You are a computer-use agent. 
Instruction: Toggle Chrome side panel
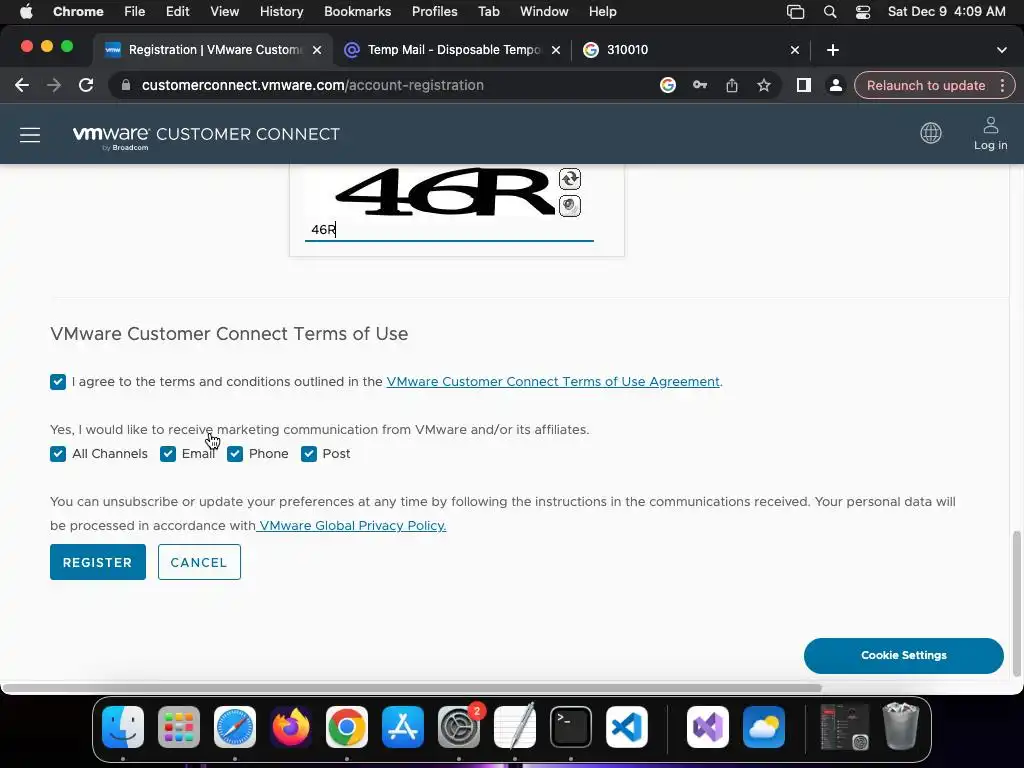pos(804,86)
